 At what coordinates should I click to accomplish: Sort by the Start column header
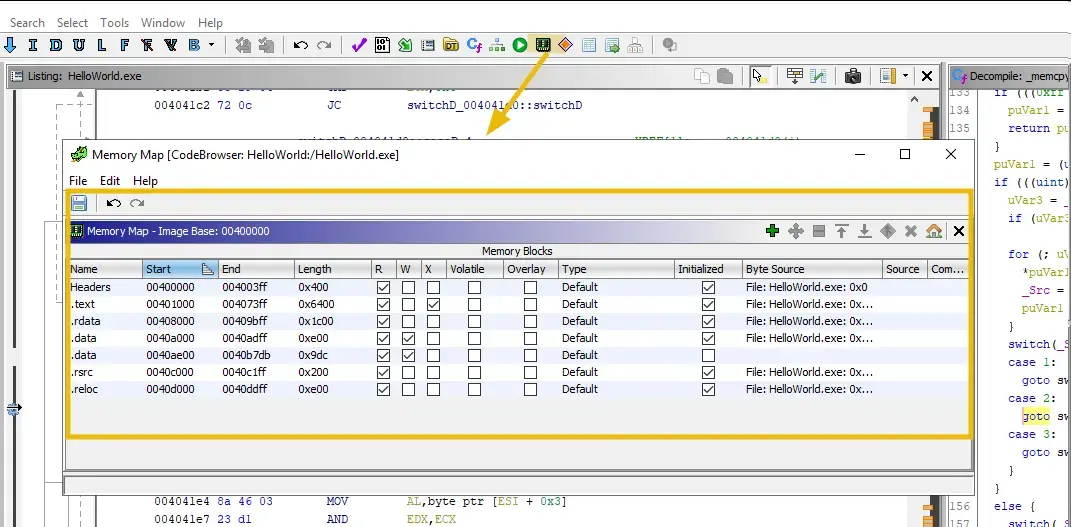180,269
